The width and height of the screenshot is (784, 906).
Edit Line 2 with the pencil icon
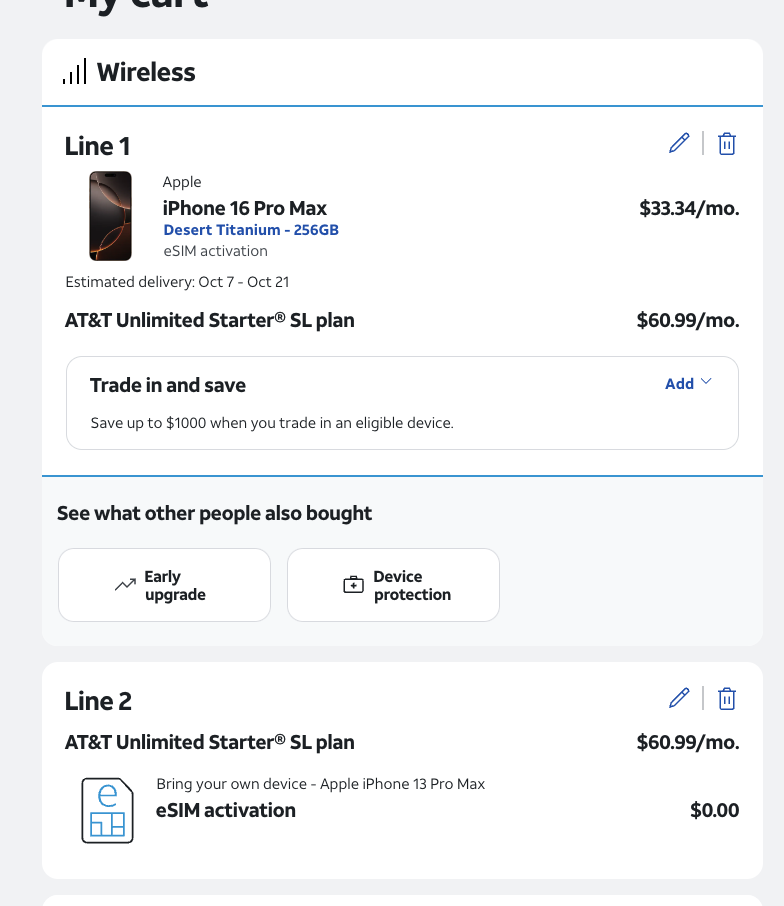point(679,698)
